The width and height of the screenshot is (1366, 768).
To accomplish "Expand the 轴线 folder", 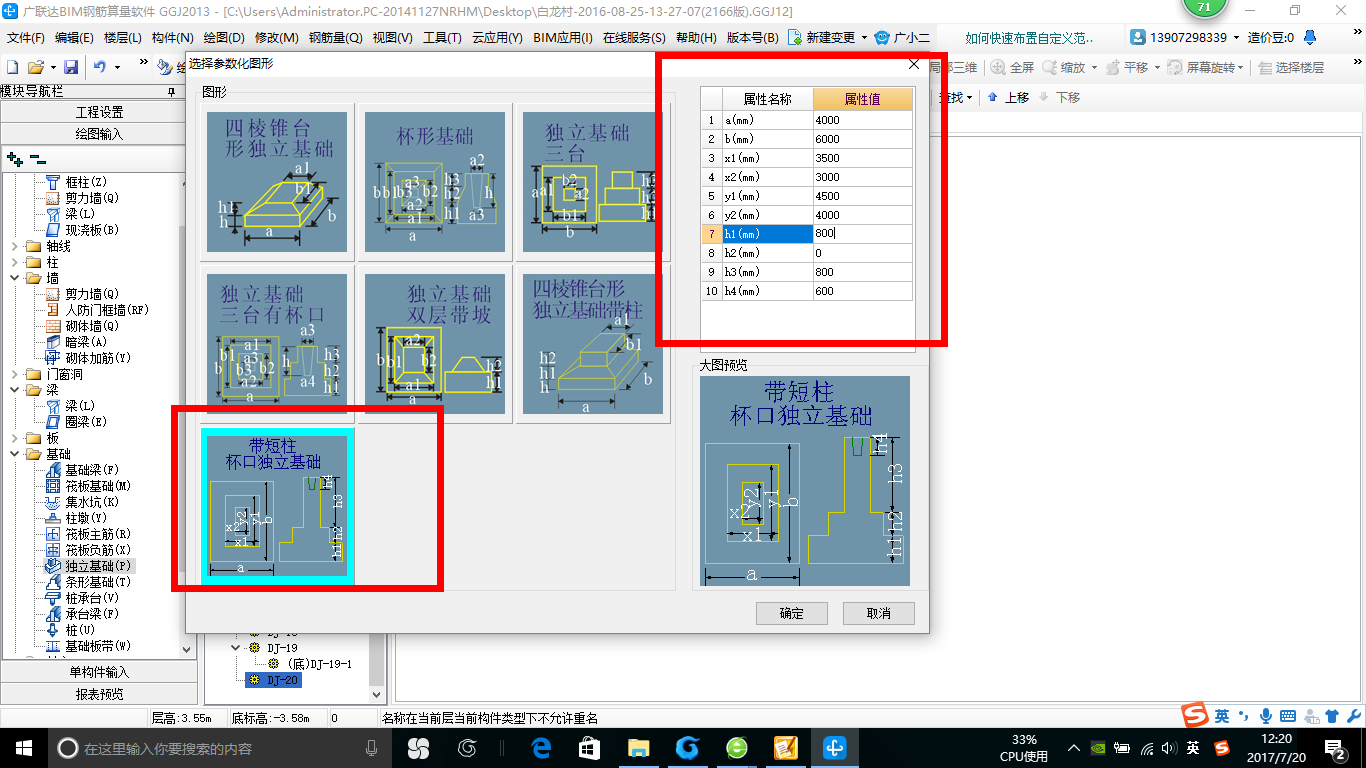I will click(x=13, y=246).
